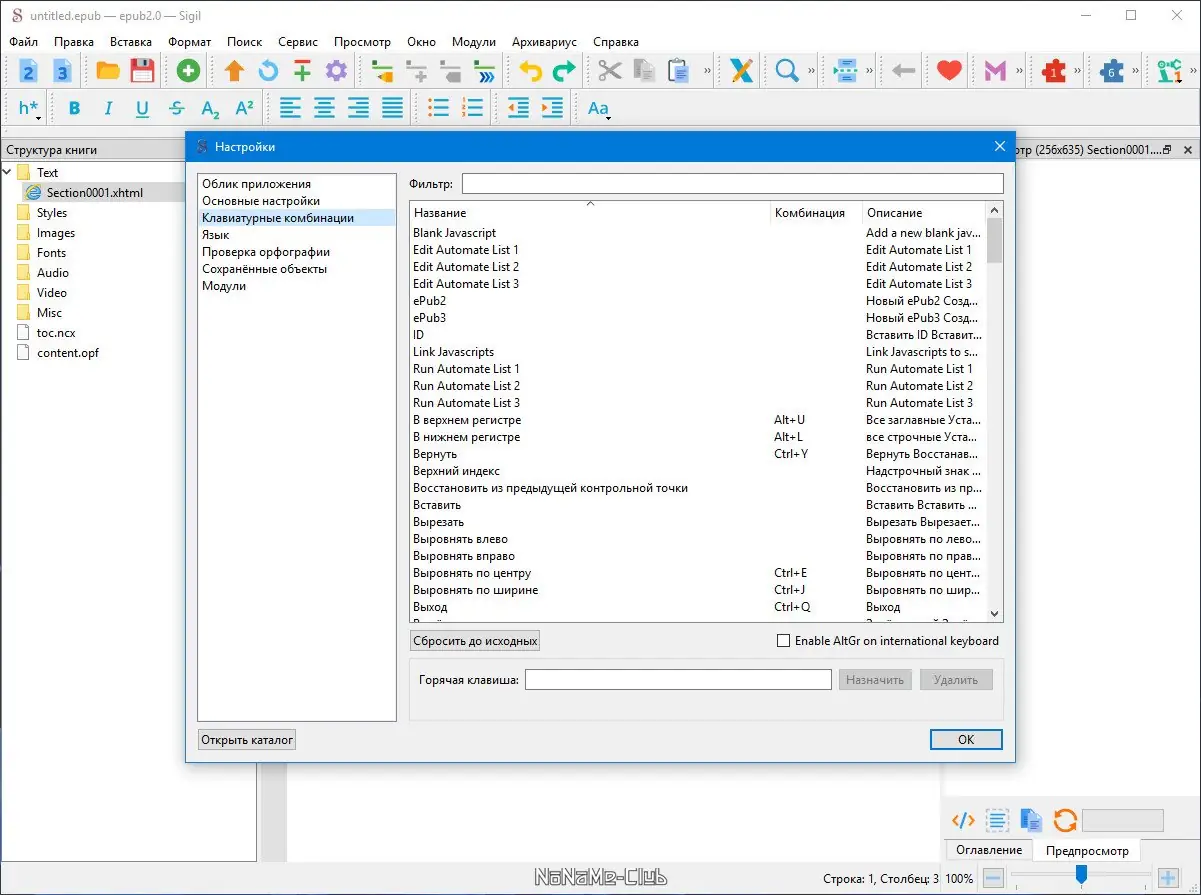Undo the last action

pos(530,71)
